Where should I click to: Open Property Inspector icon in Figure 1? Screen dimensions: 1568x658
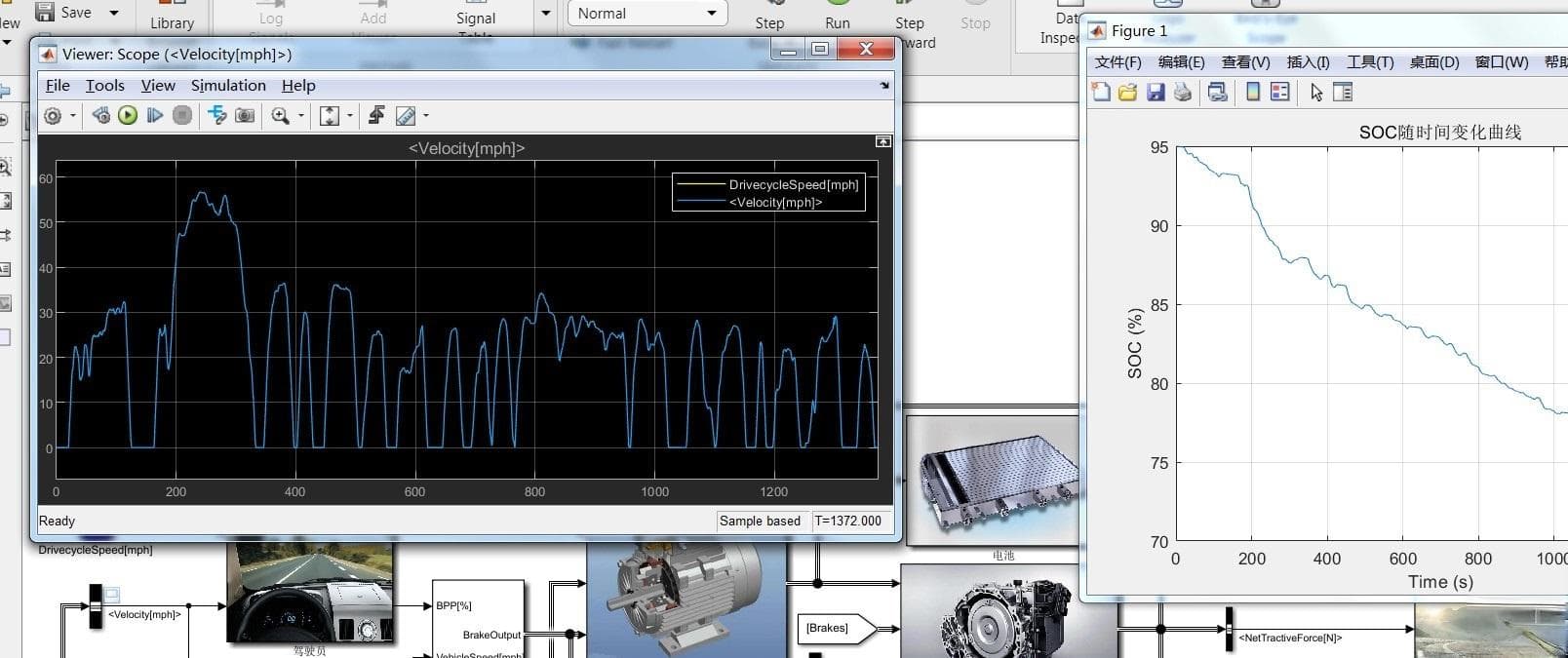(1343, 93)
